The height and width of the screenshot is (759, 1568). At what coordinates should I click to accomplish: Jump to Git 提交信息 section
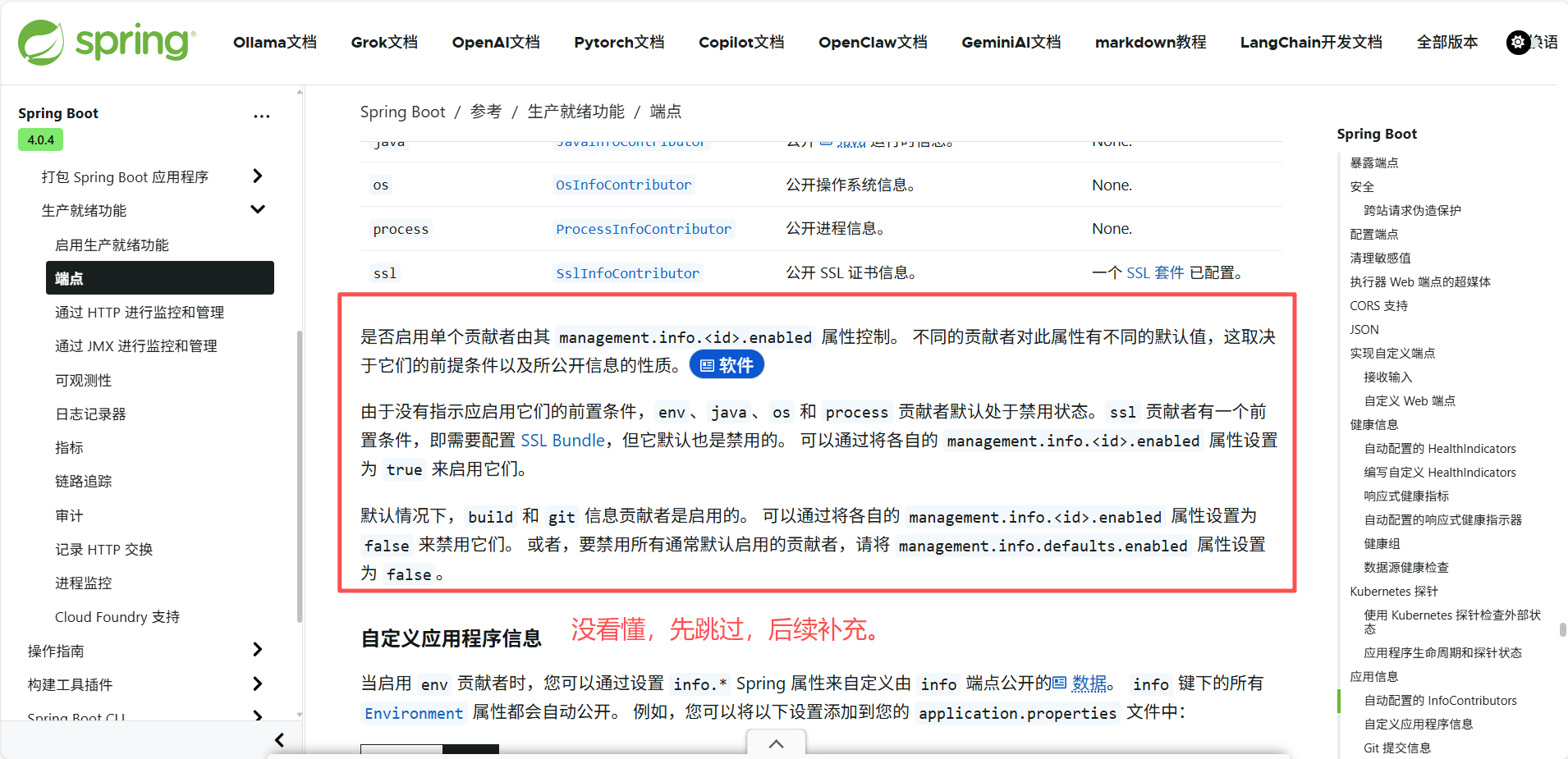click(1396, 748)
